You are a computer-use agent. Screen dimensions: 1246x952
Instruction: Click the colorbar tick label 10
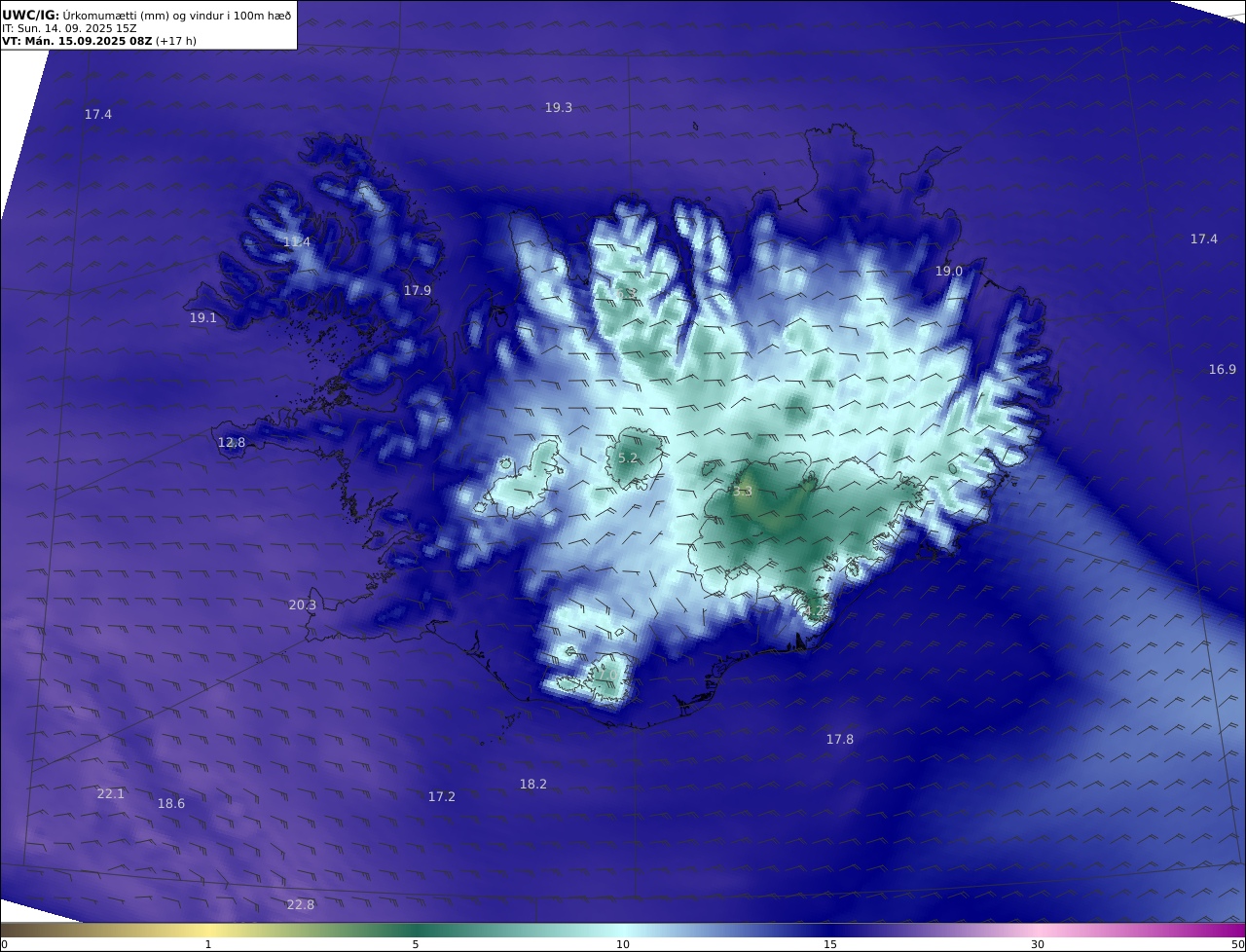[x=623, y=944]
